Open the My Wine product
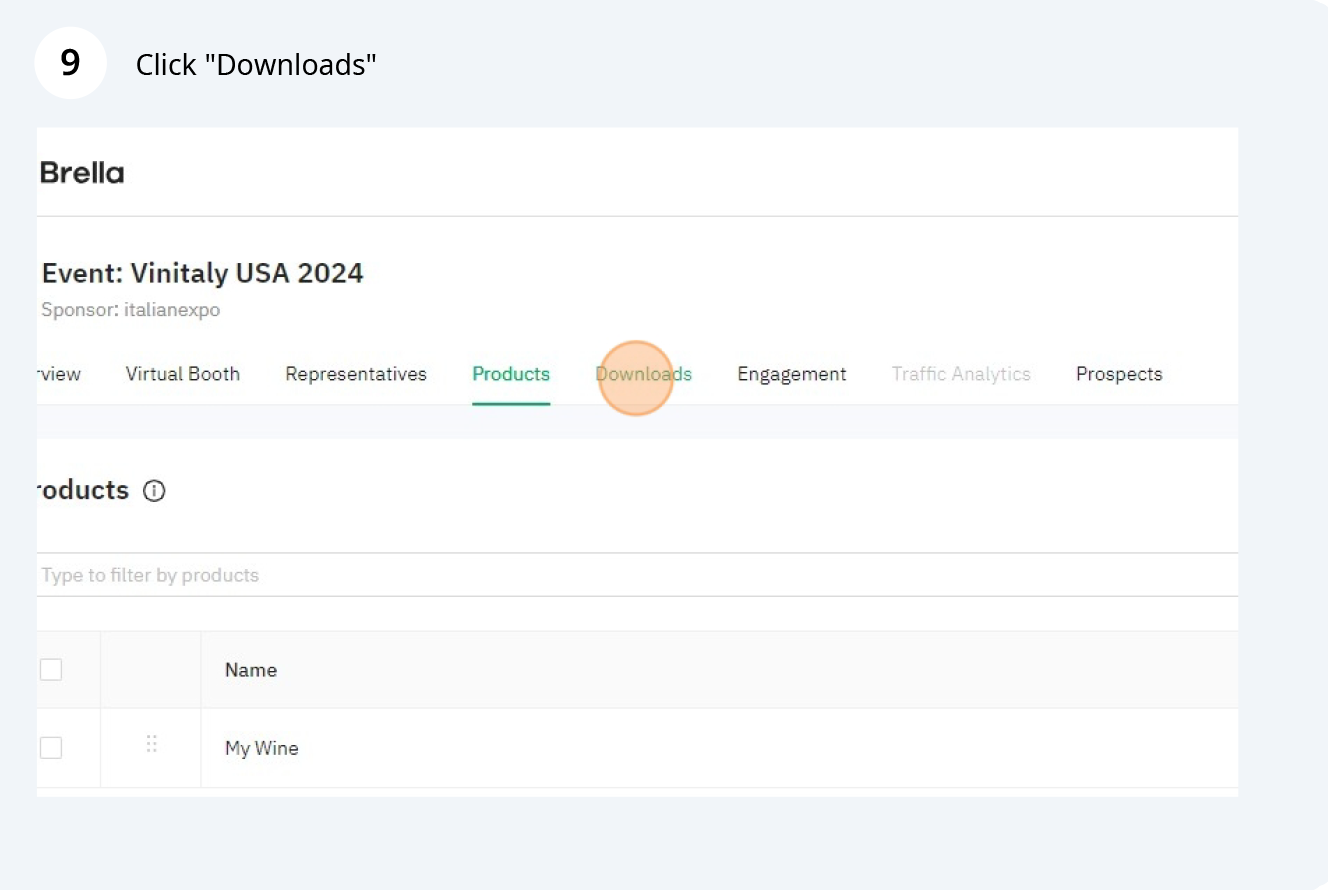 click(262, 748)
